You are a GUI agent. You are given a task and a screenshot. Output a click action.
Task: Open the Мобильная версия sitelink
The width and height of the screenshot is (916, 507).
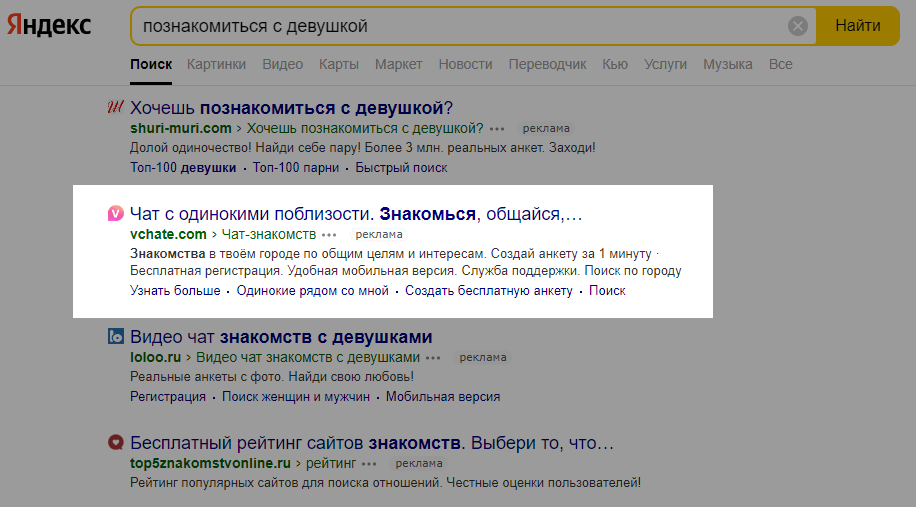(443, 397)
